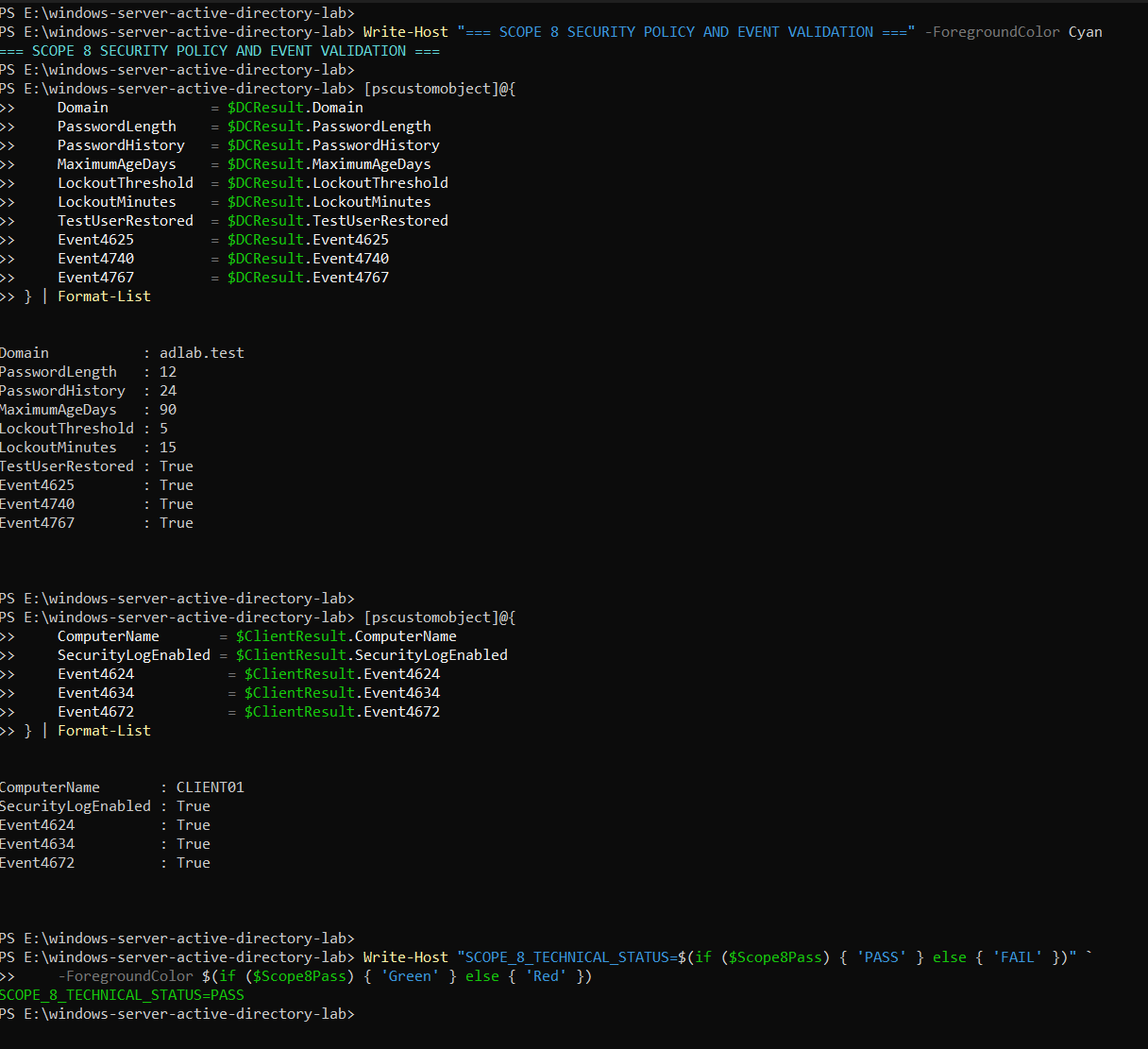The width and height of the screenshot is (1148, 1049).
Task: Click the green SCOPE_8_TECHNICAL_STATUS=PASS output line
Action: 122,995
